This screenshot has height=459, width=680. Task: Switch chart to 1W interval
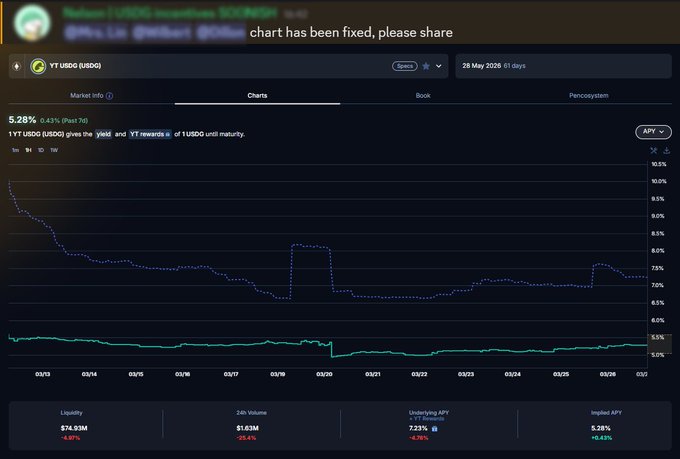(x=54, y=150)
